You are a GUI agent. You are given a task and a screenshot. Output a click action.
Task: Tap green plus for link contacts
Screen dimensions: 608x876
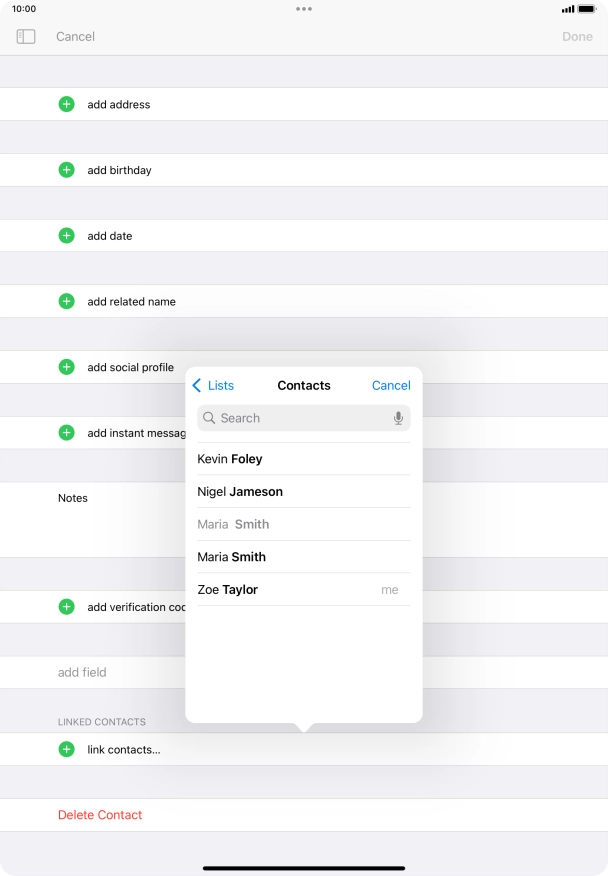point(66,749)
